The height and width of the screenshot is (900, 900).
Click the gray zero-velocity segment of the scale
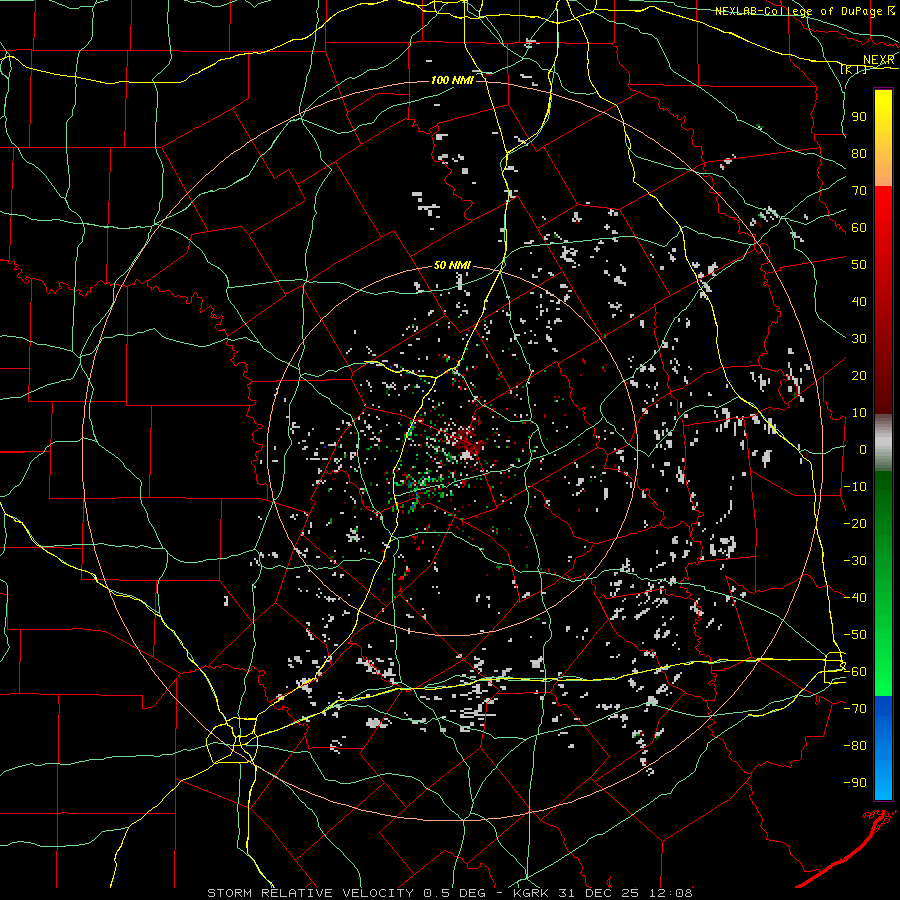pyautogui.click(x=883, y=443)
